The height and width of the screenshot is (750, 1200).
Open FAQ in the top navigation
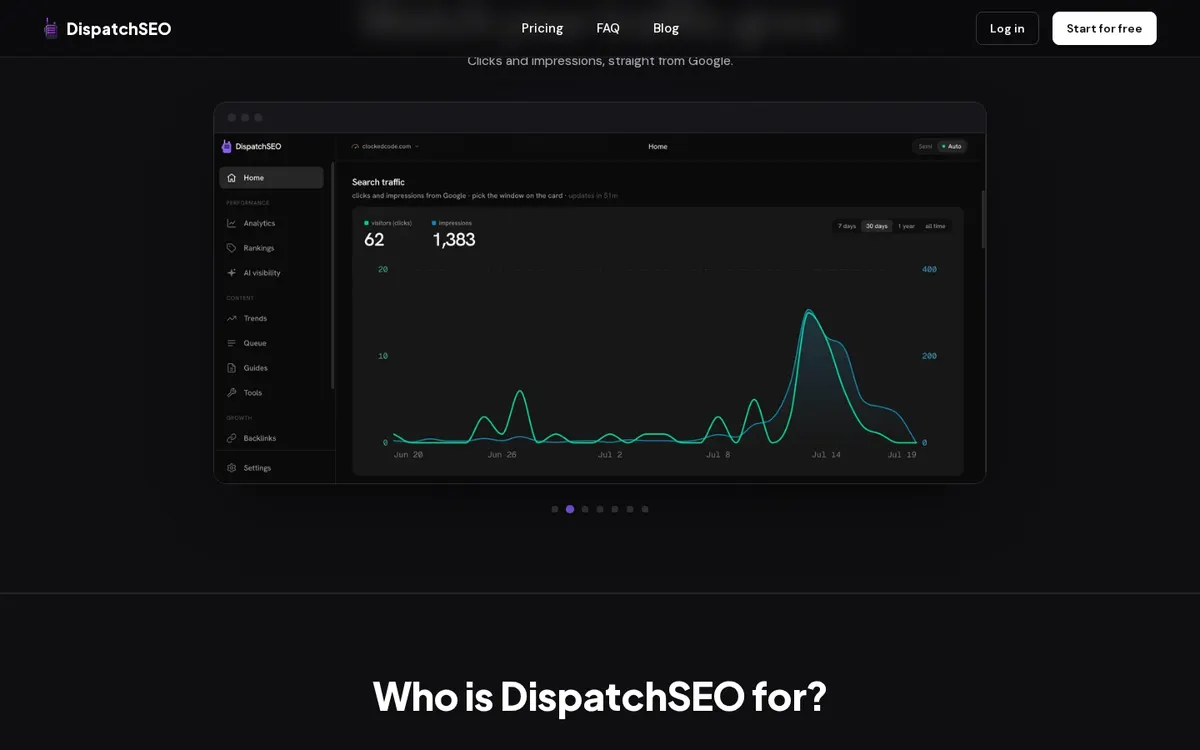pos(608,28)
